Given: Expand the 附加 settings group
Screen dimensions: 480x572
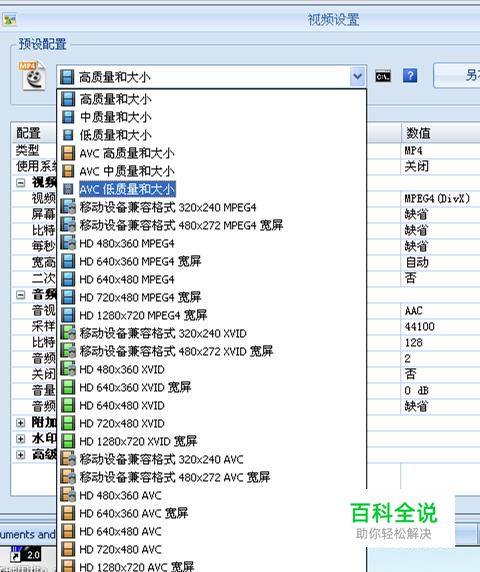Looking at the screenshot, I should point(21,423).
